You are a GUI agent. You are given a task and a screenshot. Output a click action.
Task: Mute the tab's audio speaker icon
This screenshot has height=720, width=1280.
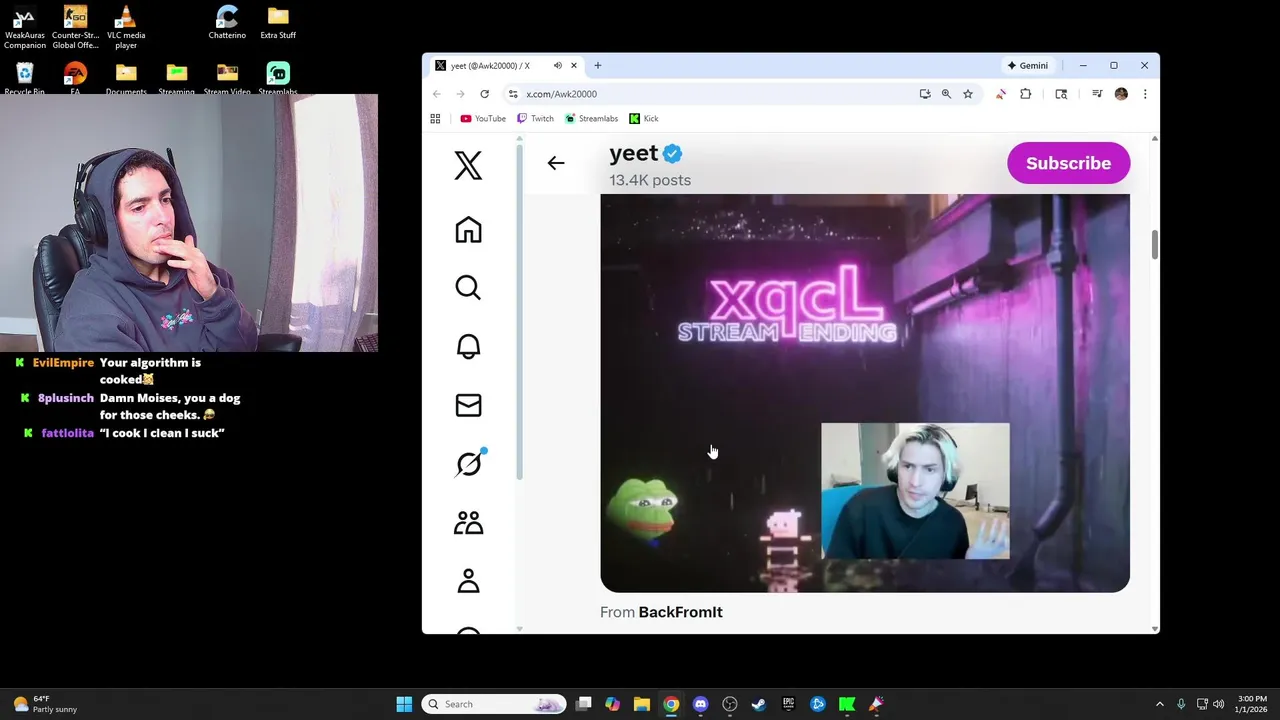click(x=558, y=66)
